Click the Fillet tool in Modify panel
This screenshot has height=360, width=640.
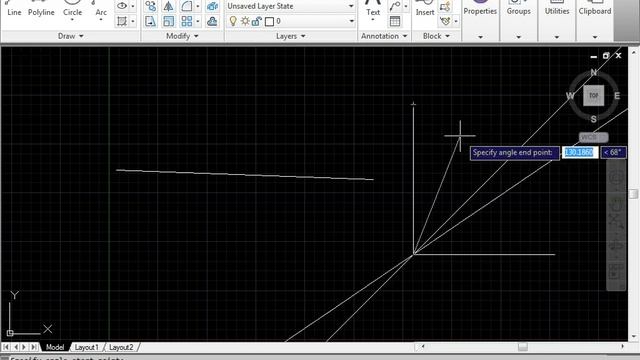pos(187,6)
